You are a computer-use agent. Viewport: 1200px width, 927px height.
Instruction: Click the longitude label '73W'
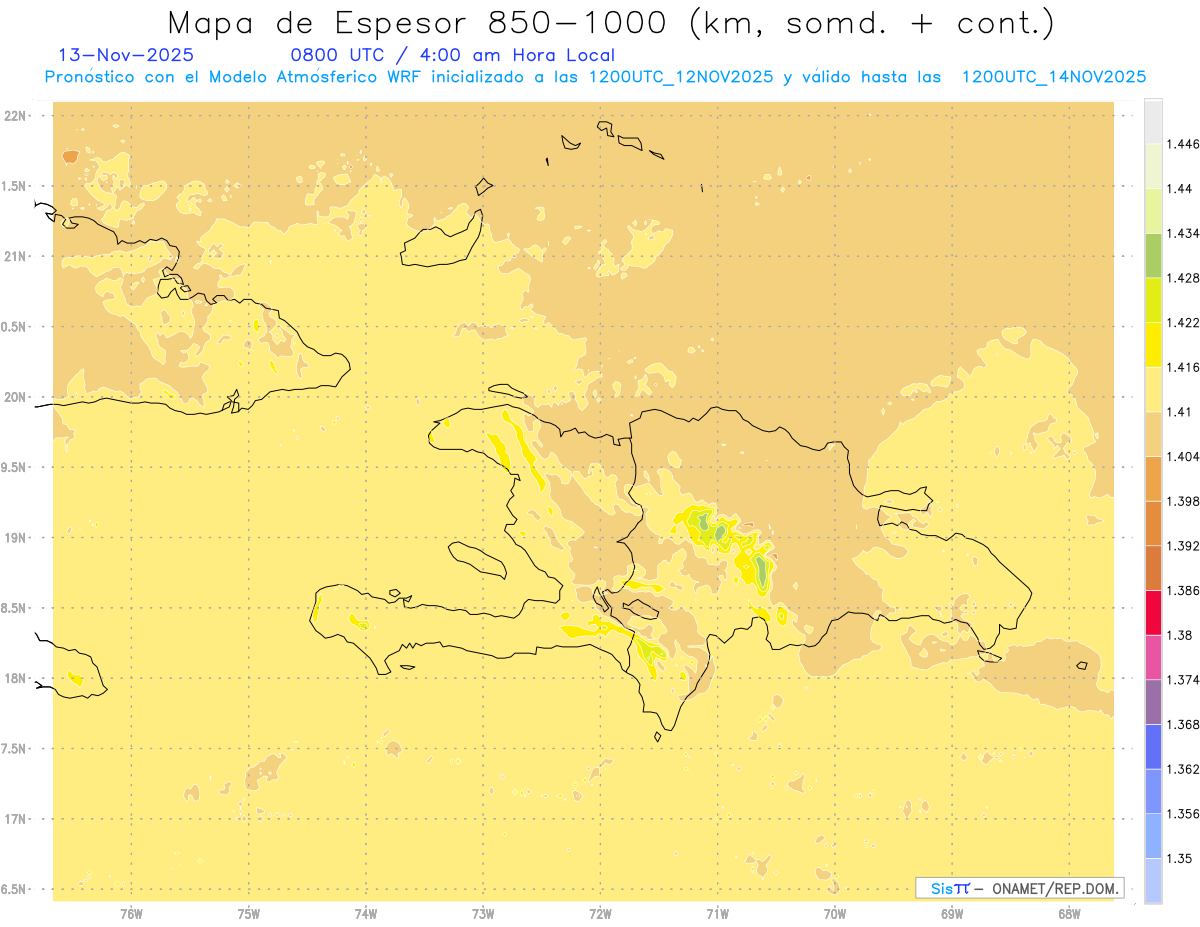click(483, 913)
